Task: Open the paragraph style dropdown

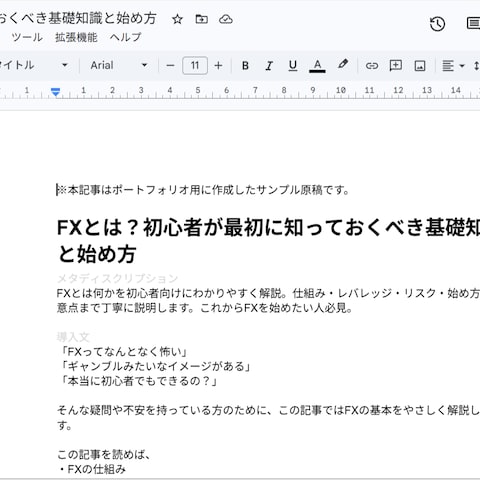Action: (x=34, y=65)
